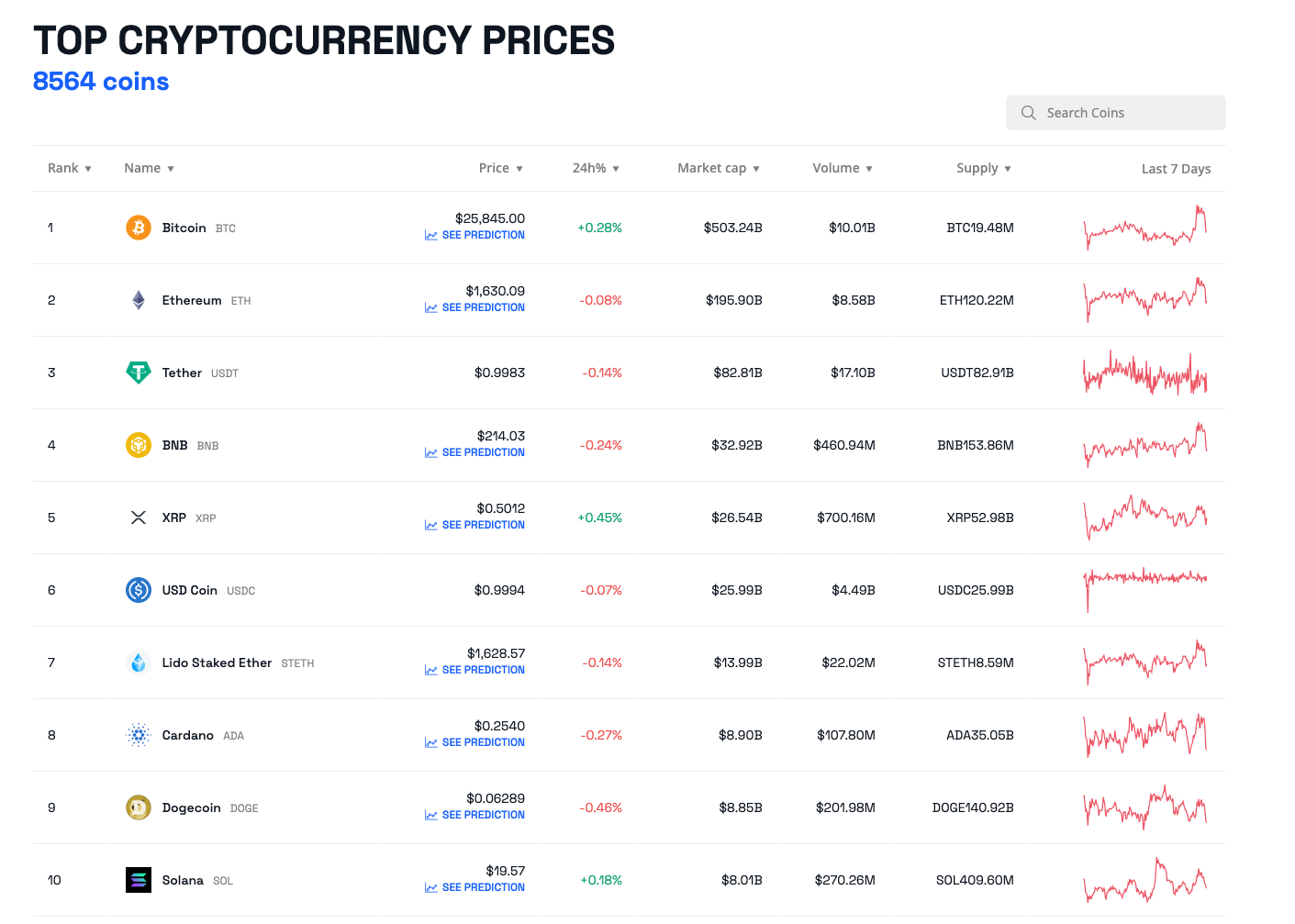Click the search magnifier icon
Viewport: 1295px width, 924px height.
click(1028, 113)
